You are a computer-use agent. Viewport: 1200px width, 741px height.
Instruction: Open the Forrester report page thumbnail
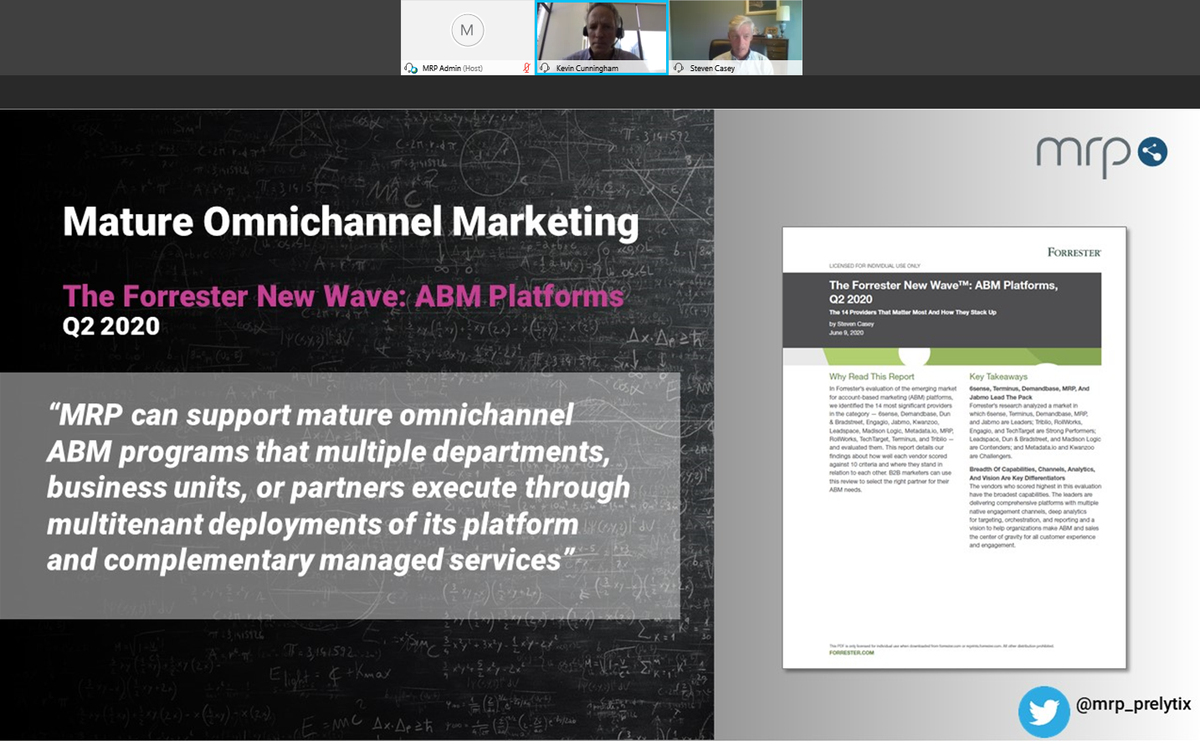click(x=954, y=448)
